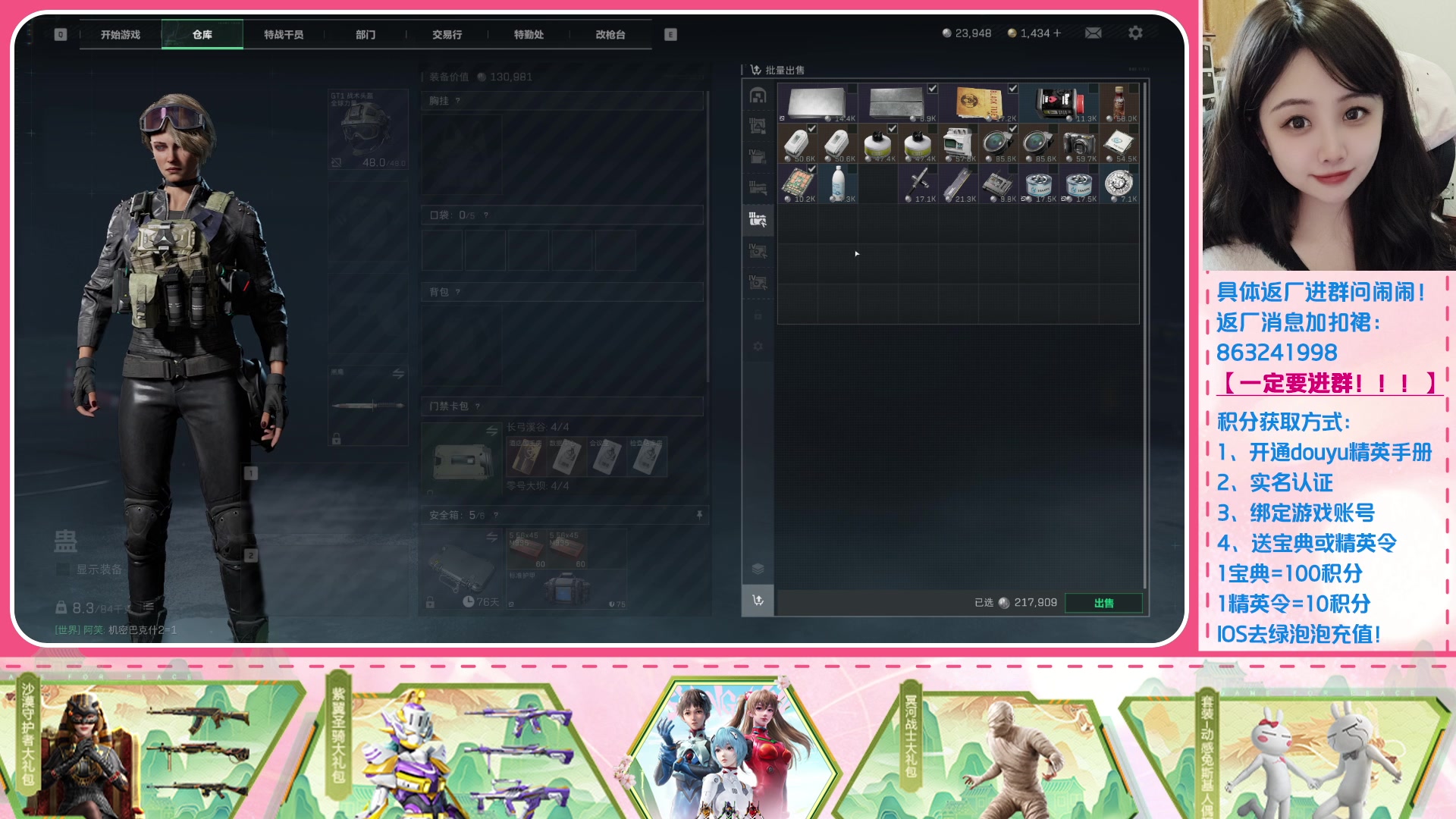Click the help mark beside 门禁卡包
The width and height of the screenshot is (1456, 819).
click(x=478, y=406)
